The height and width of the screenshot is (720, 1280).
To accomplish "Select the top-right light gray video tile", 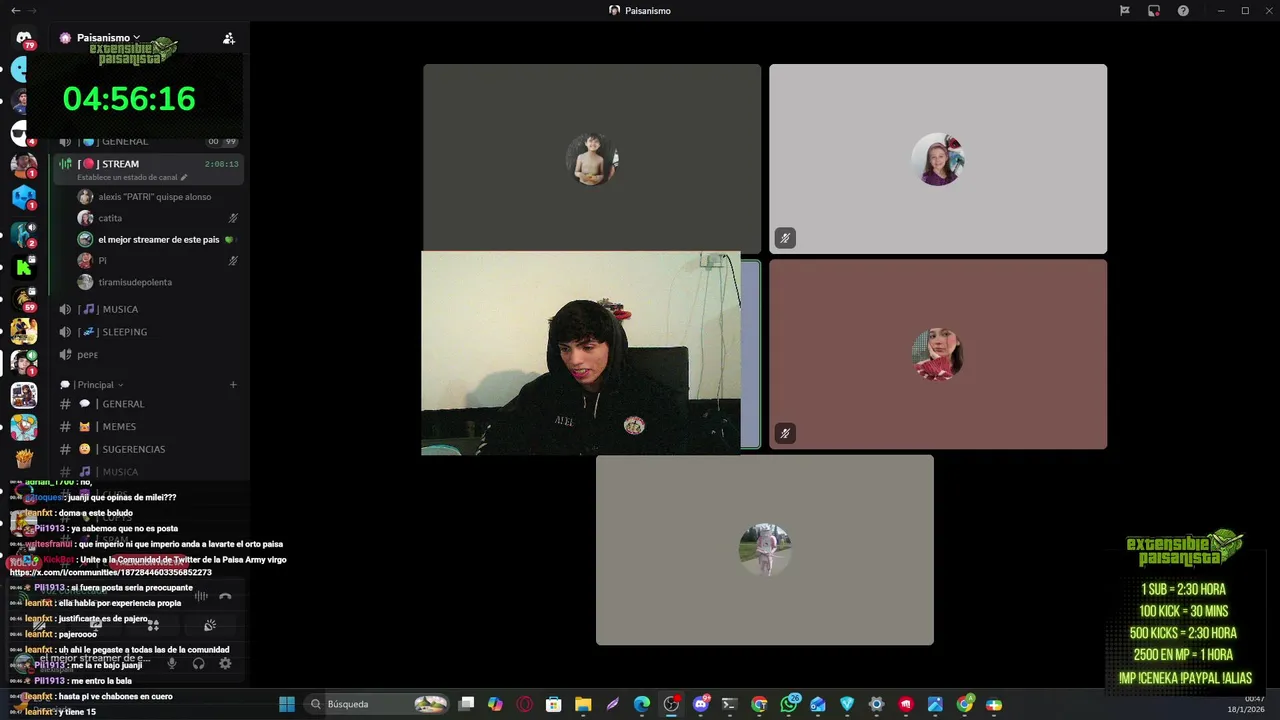I will pyautogui.click(x=938, y=159).
